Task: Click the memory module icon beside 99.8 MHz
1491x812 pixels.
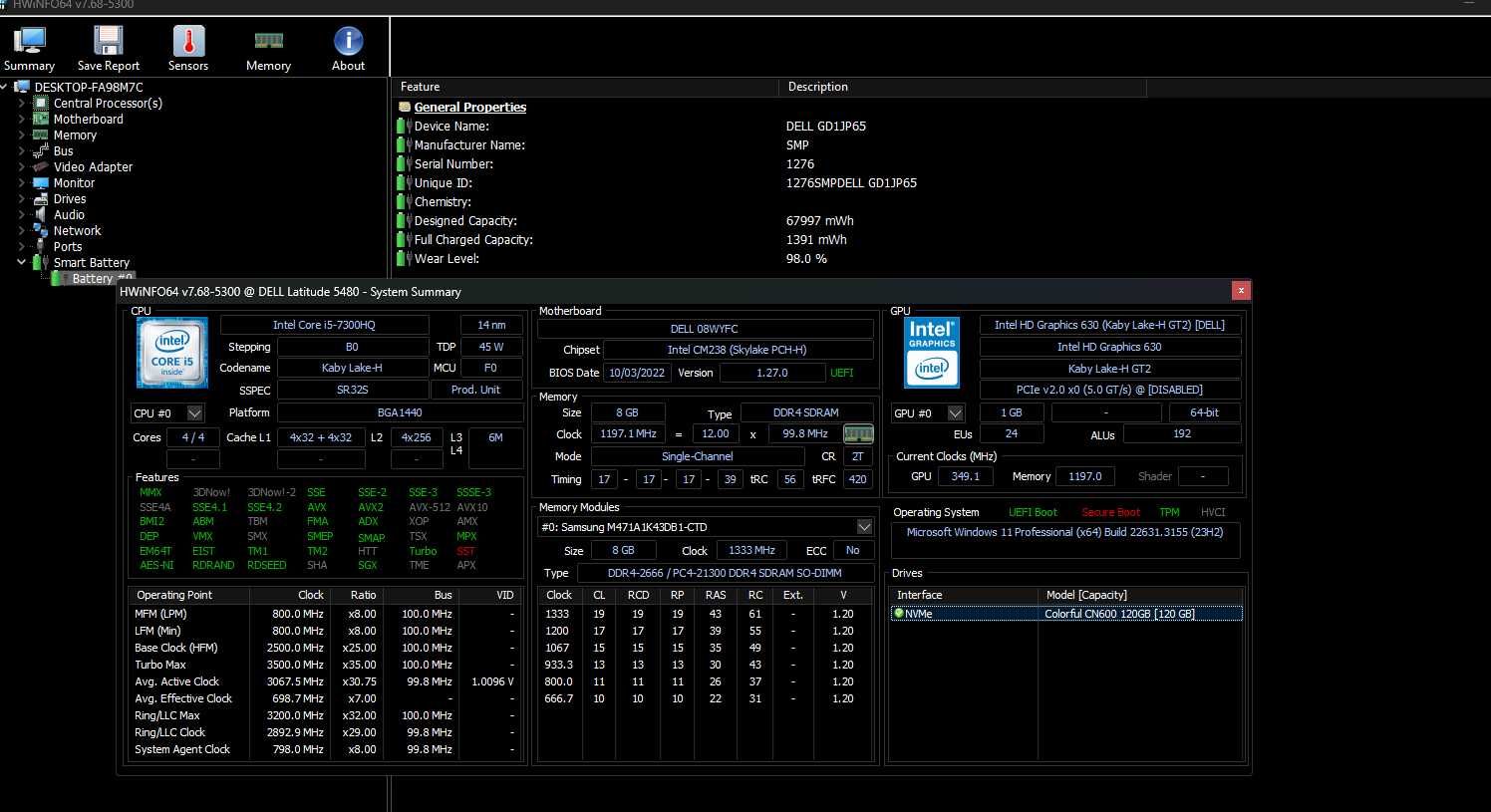Action: tap(858, 433)
